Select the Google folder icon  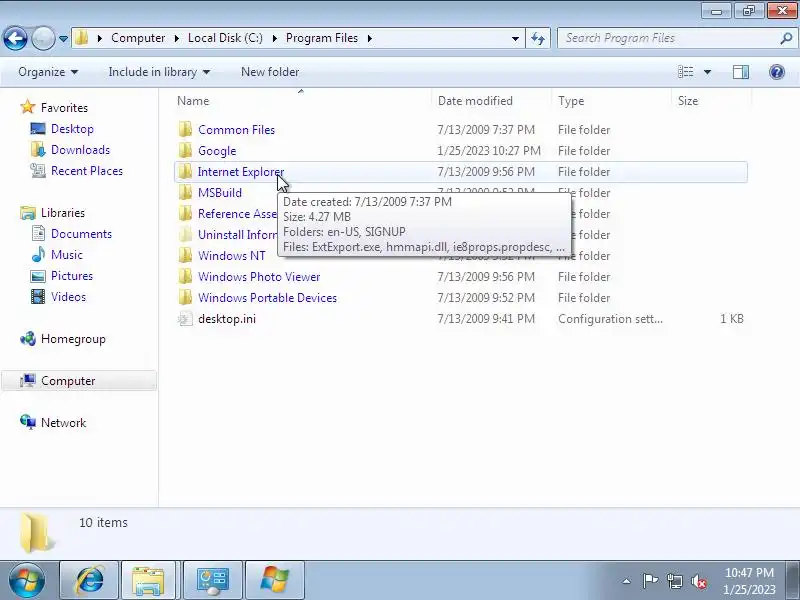click(x=185, y=151)
